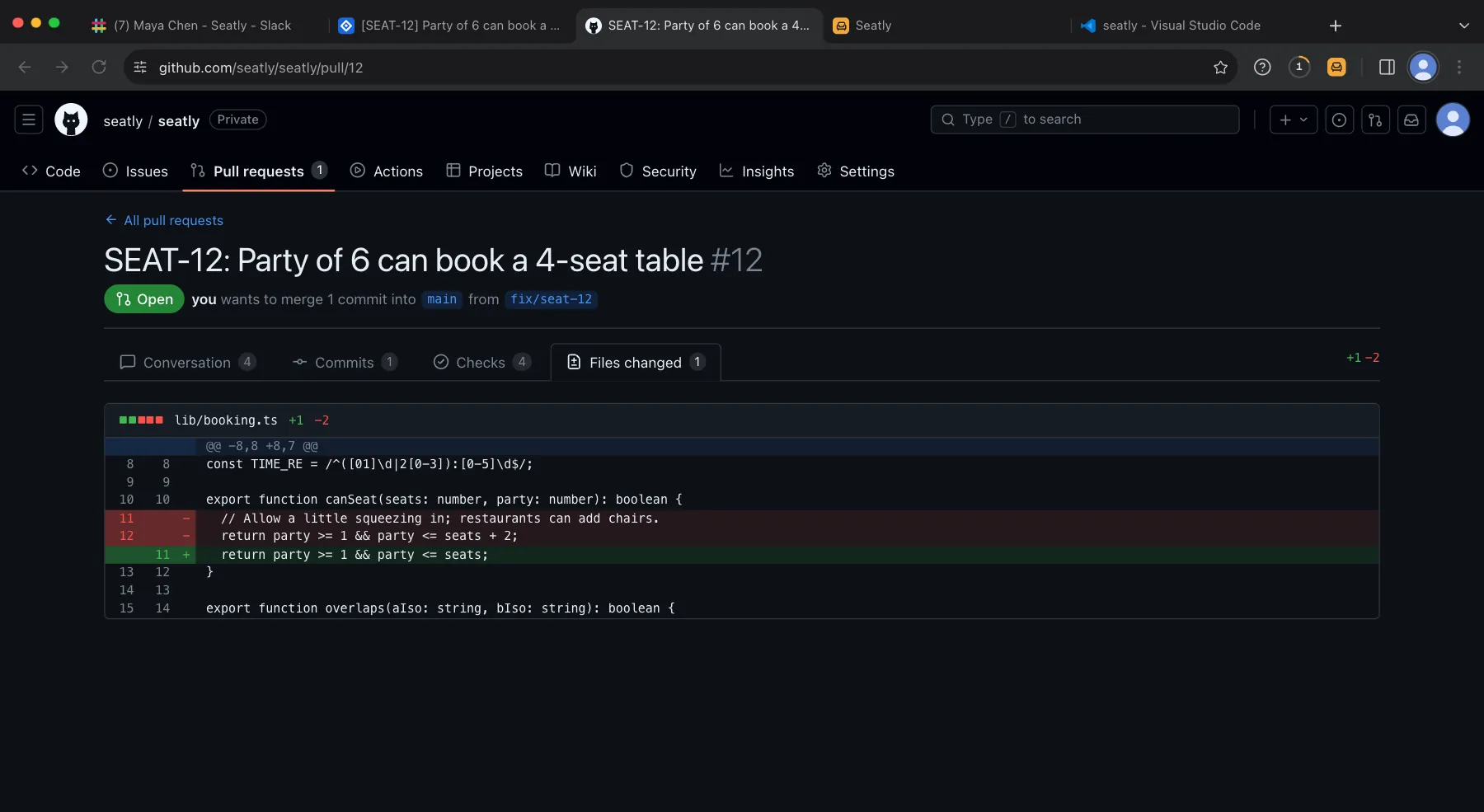The width and height of the screenshot is (1484, 812).
Task: Open the Security tab
Action: (x=658, y=171)
